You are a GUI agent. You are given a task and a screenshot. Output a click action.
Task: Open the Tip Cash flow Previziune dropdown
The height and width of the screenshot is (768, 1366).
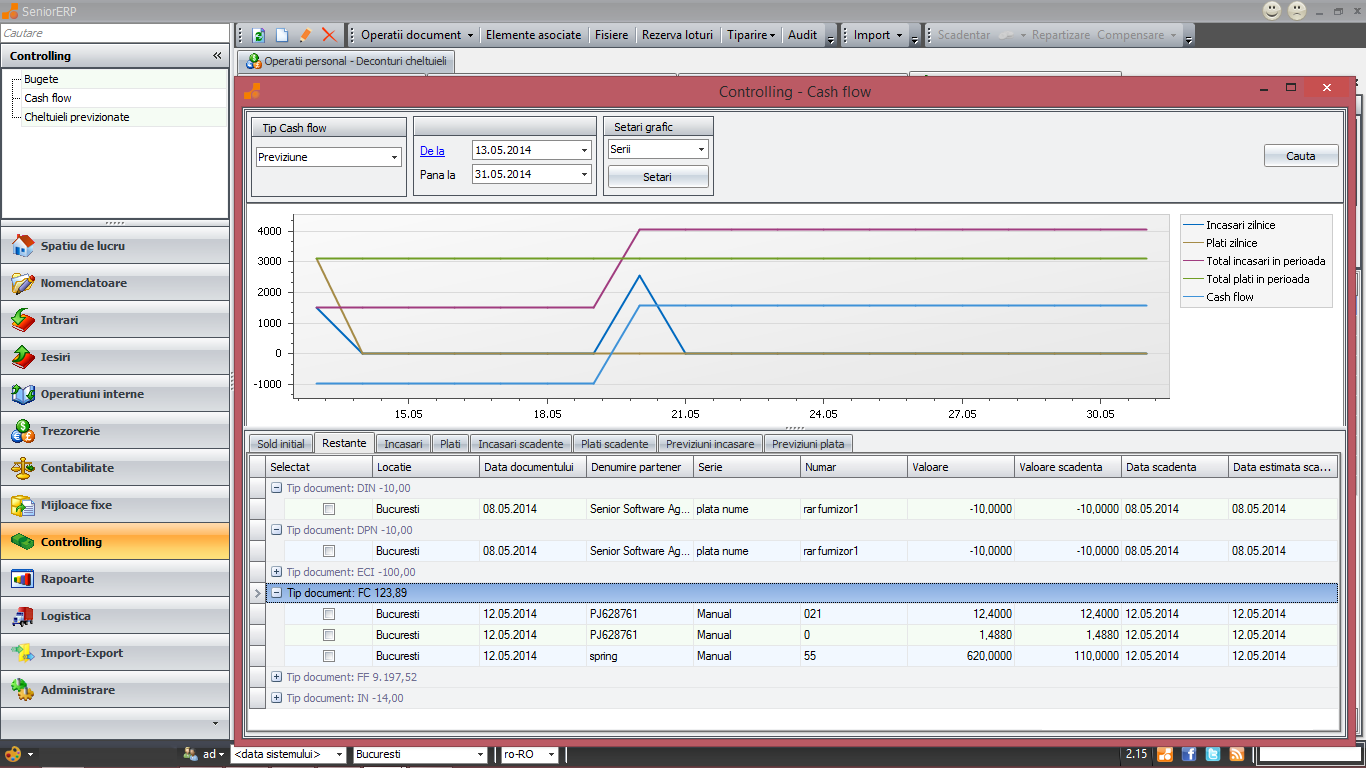394,157
